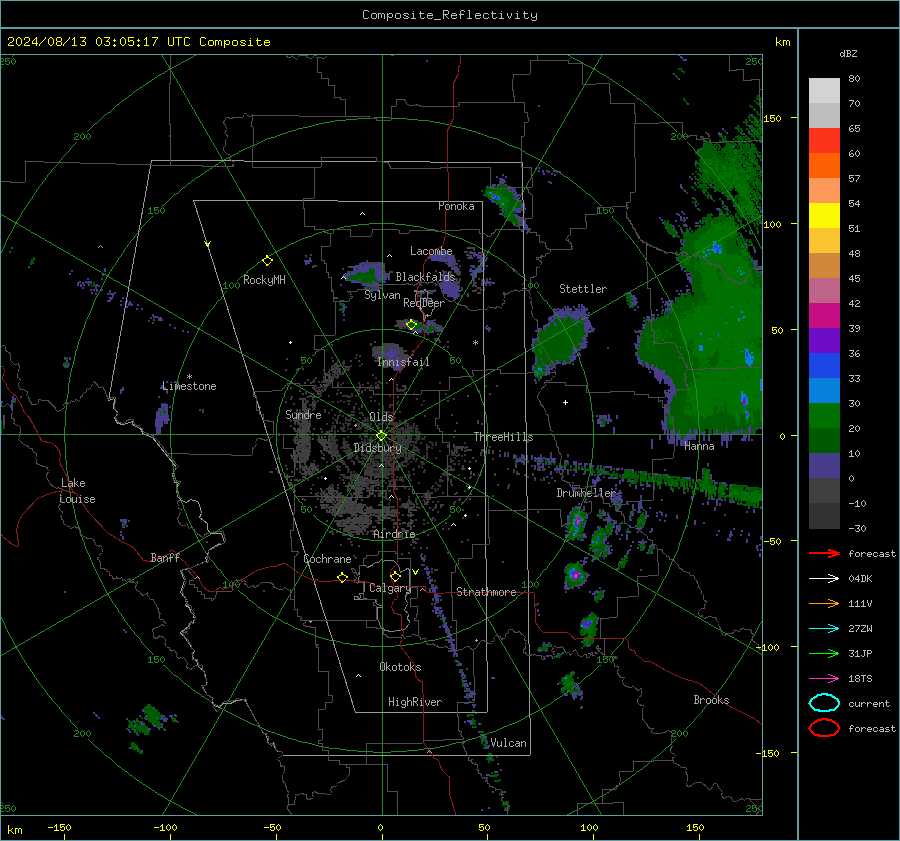Click the Cochrane town label

pos(327,559)
